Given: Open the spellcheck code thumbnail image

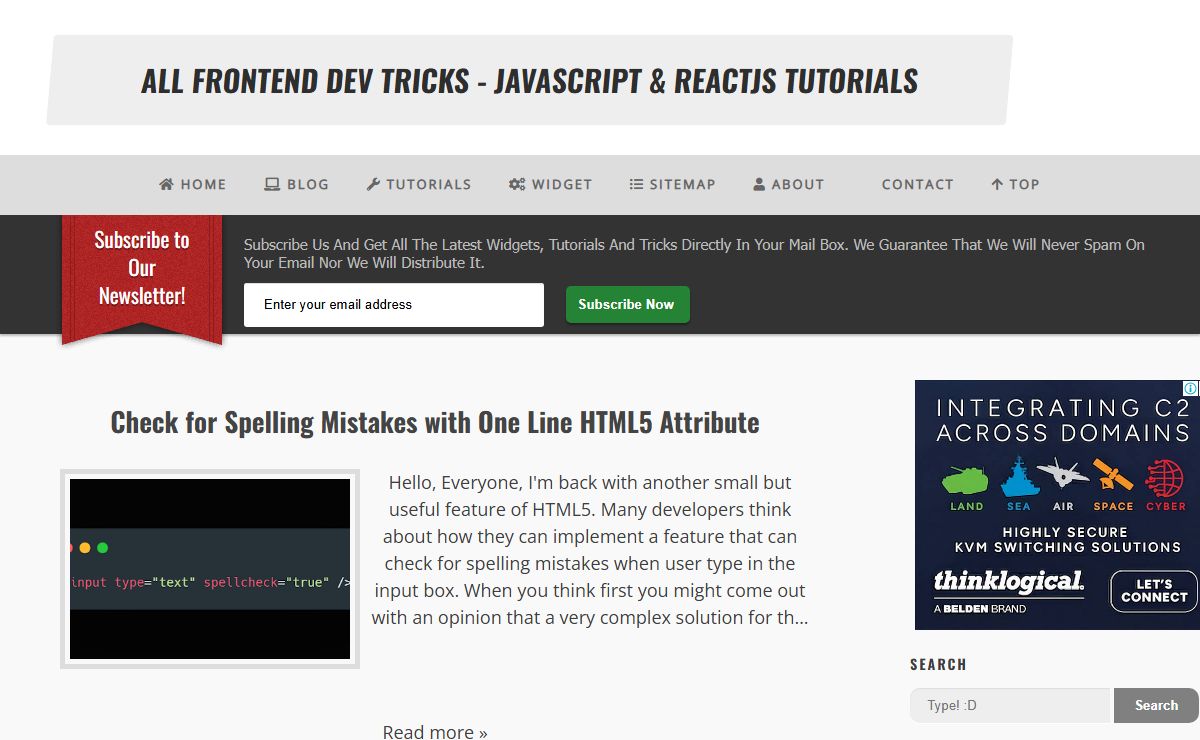Looking at the screenshot, I should (x=210, y=569).
